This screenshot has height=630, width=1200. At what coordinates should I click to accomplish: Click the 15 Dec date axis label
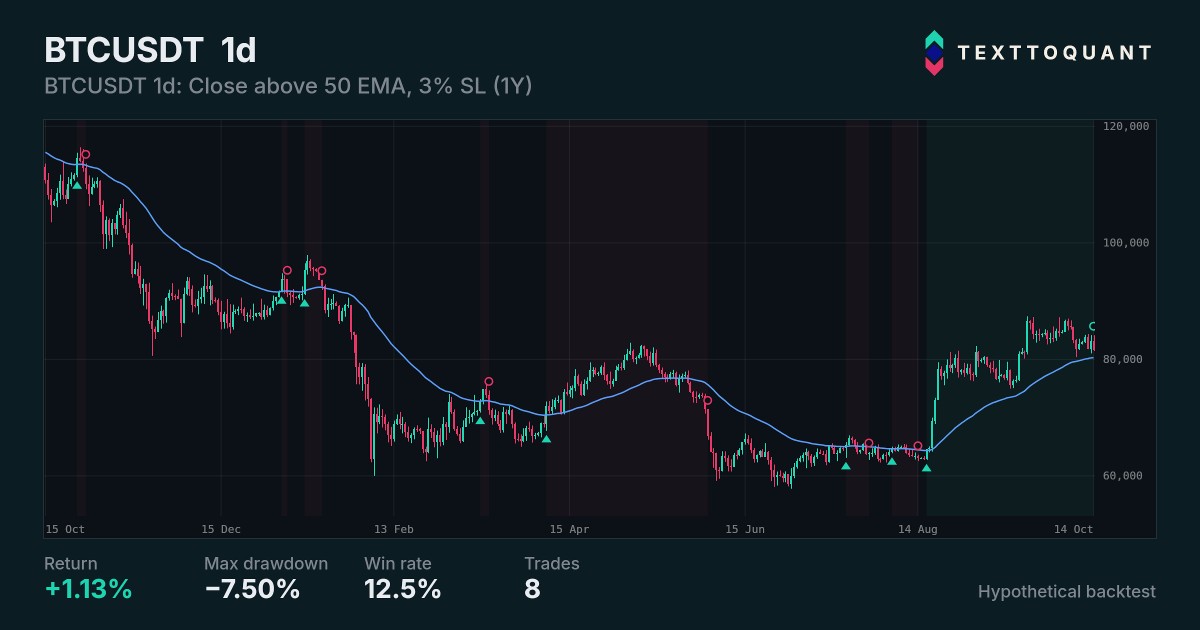point(221,528)
